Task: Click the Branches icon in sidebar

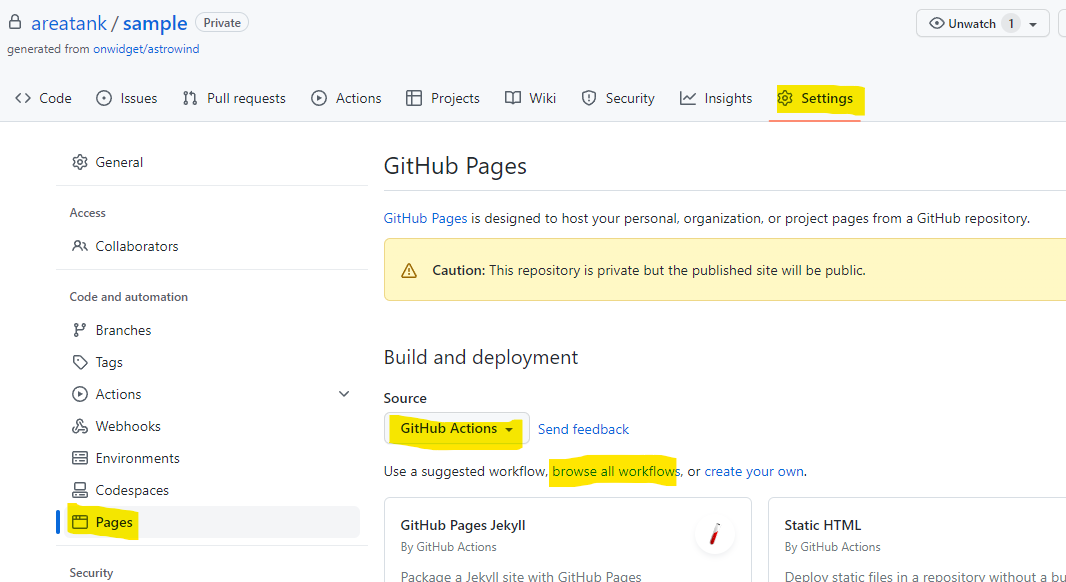Action: [80, 330]
